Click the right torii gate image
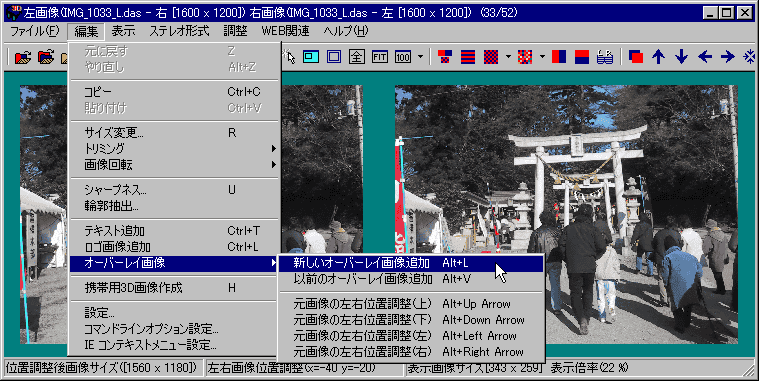 pos(566,214)
